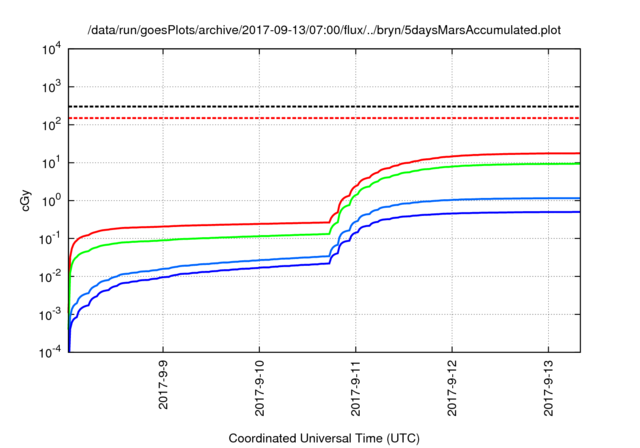Click the black dashed threshold line

point(324,106)
